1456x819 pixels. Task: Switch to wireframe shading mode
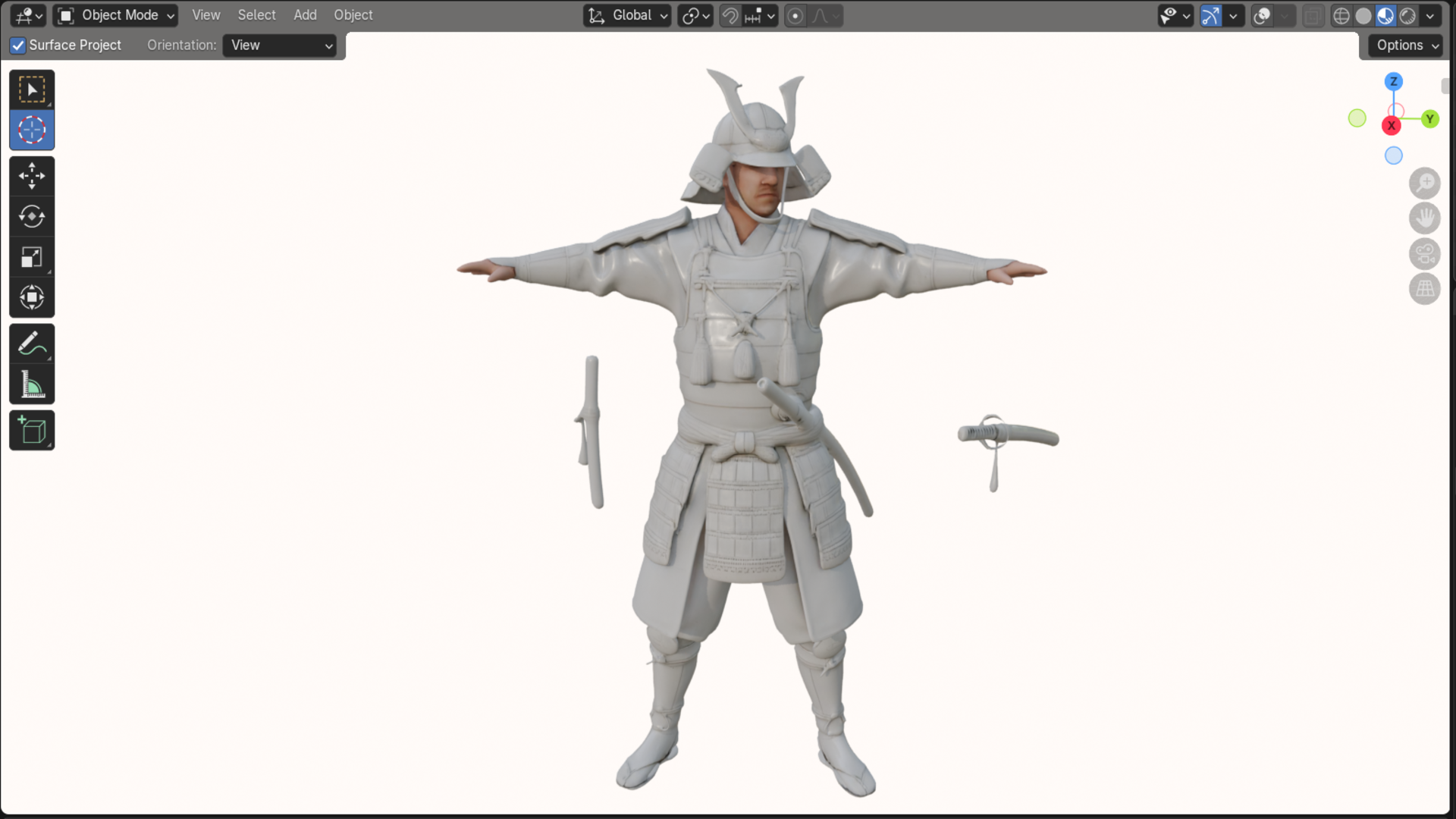pos(1341,15)
